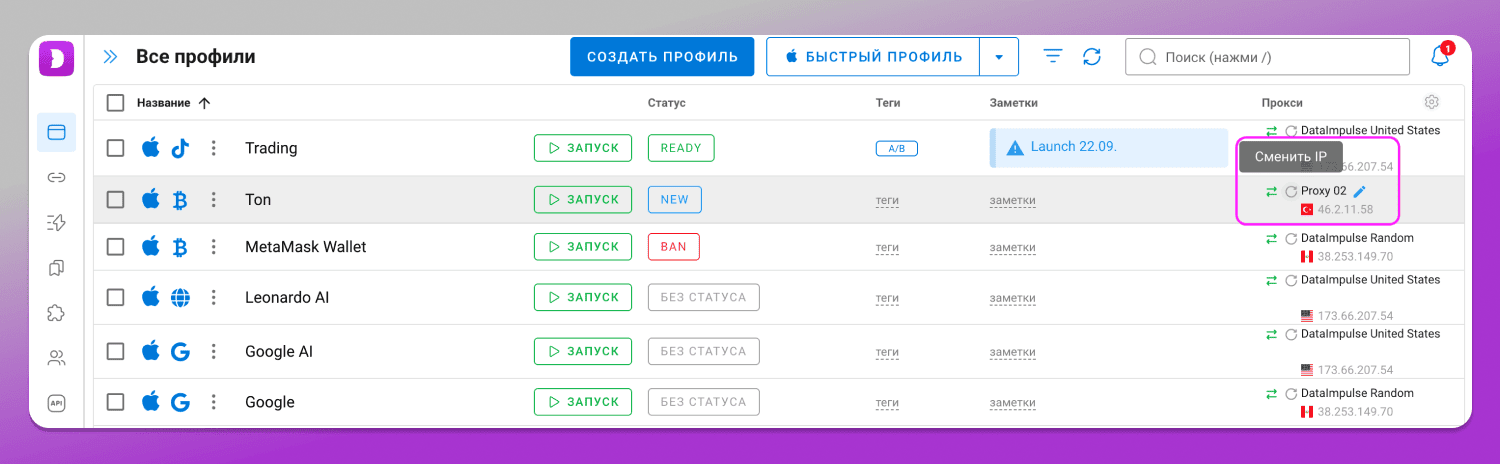The image size is (1500, 464).
Task: Open the extensions puzzle sidebar icon
Action: tap(56, 312)
